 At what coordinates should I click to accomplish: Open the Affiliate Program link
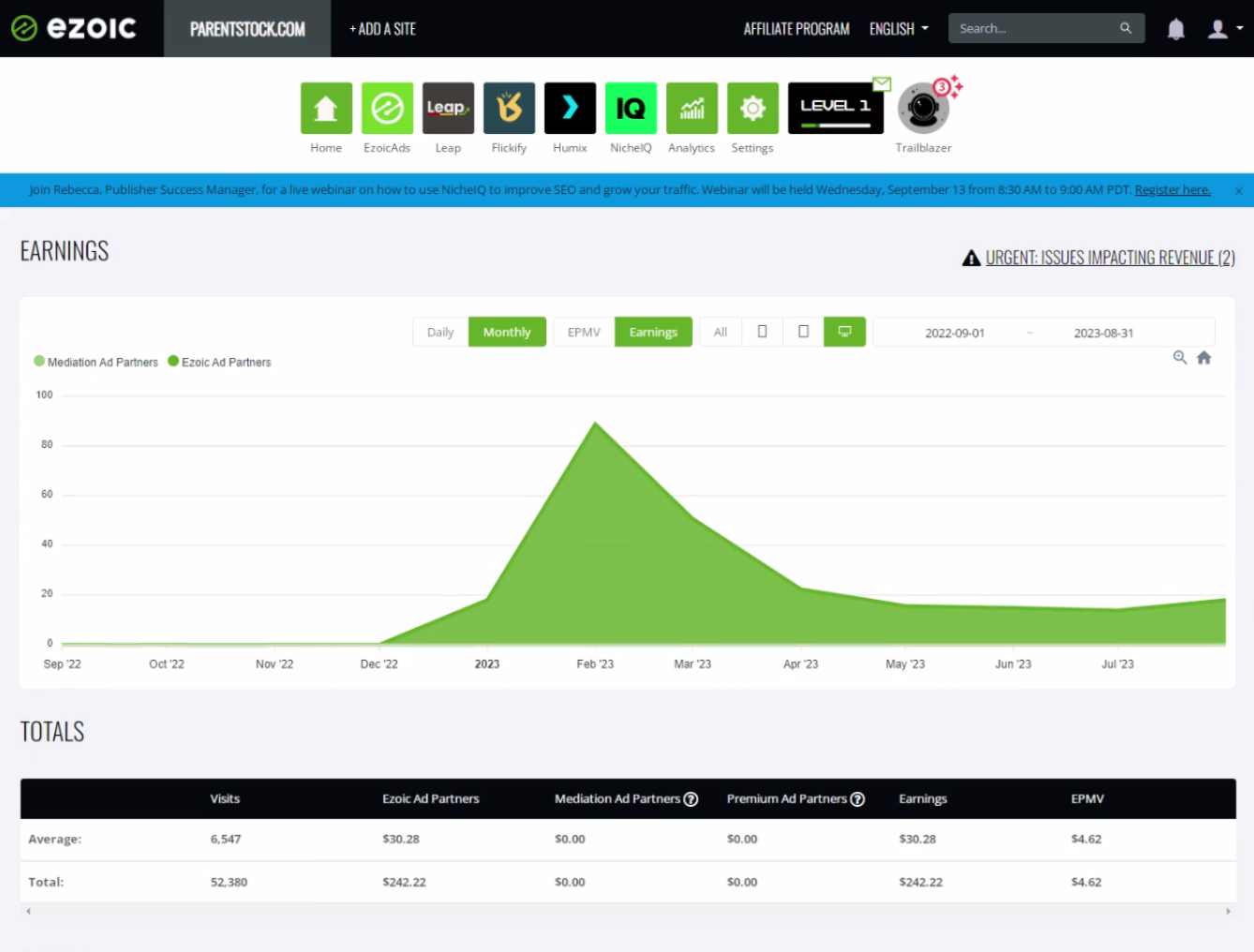pos(797,29)
